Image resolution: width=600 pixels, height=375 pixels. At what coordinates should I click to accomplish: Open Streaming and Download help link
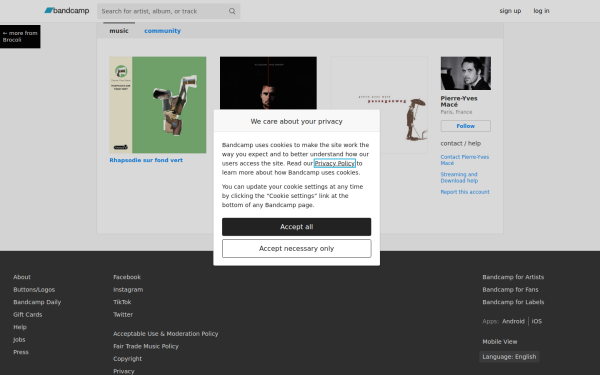pyautogui.click(x=459, y=178)
